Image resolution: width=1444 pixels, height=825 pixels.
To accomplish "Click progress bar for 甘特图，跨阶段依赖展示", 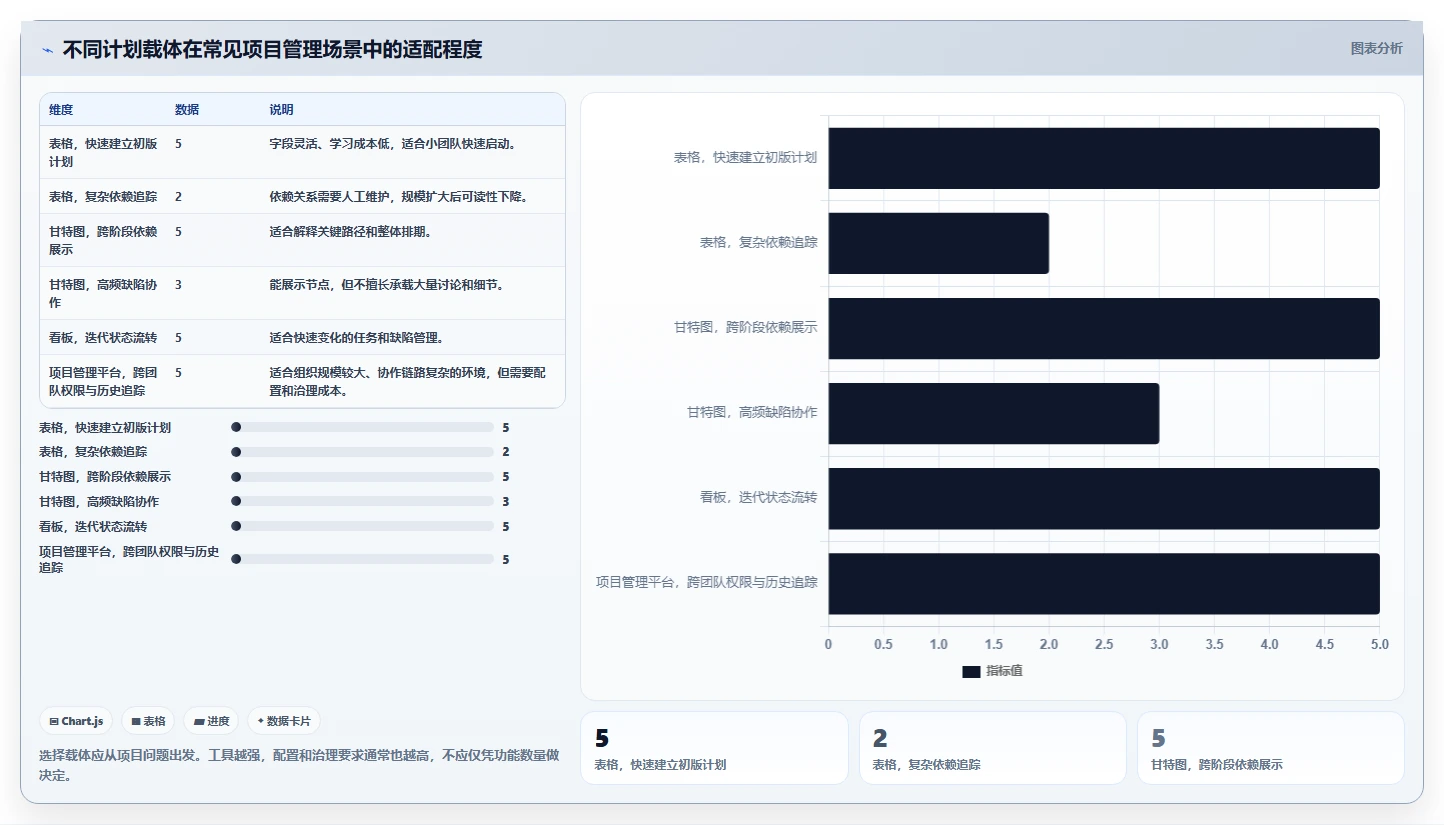I will pyautogui.click(x=362, y=477).
